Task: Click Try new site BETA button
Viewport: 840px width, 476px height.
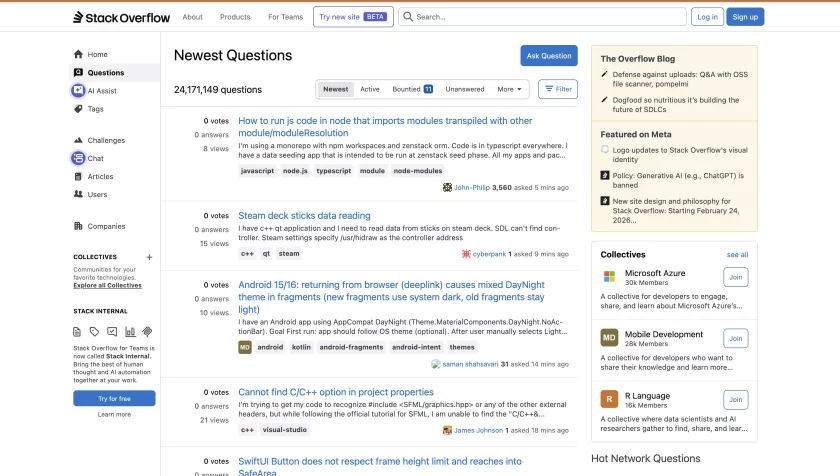Action: (353, 17)
